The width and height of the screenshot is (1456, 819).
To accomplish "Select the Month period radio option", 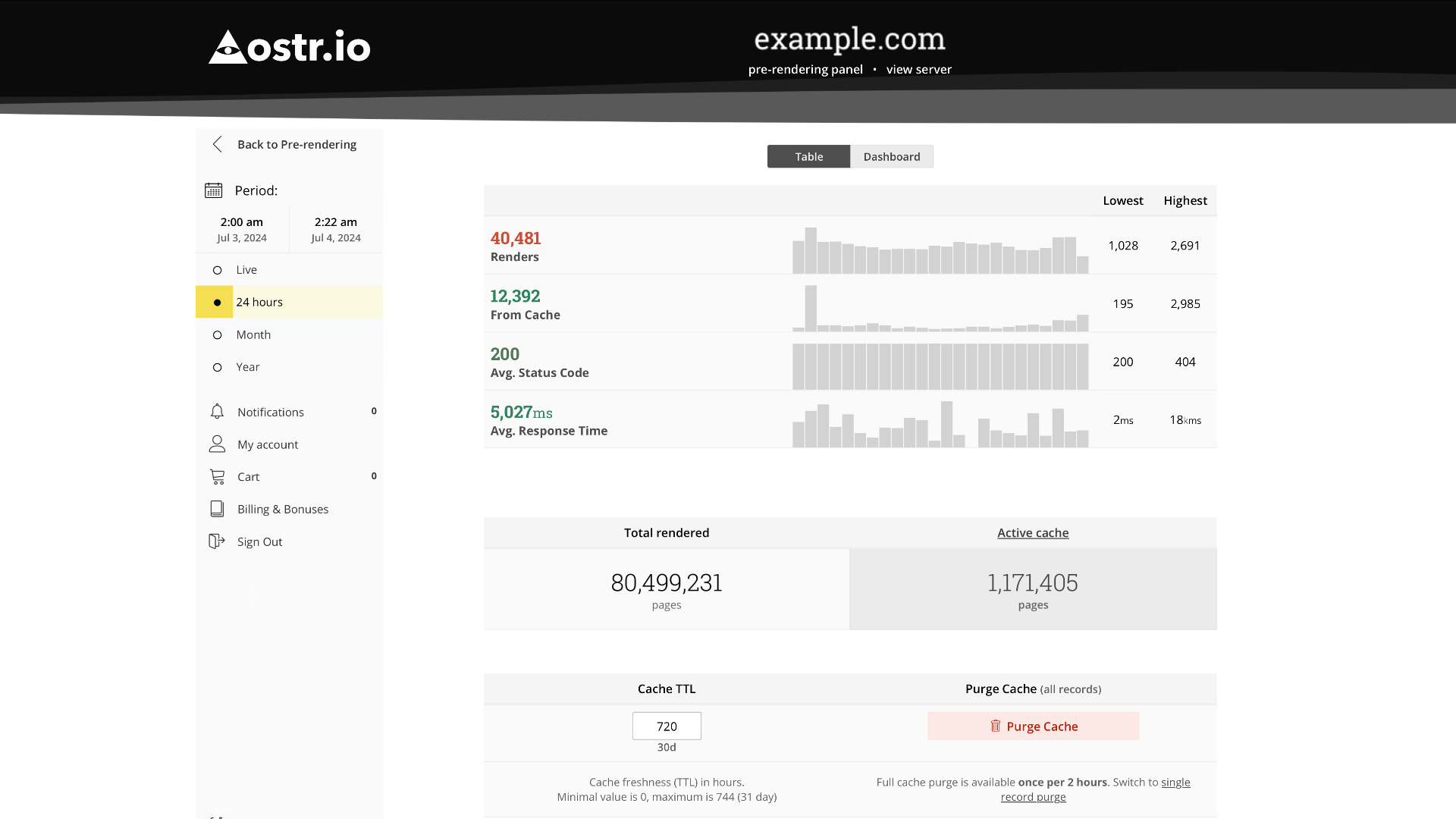I will (x=218, y=334).
